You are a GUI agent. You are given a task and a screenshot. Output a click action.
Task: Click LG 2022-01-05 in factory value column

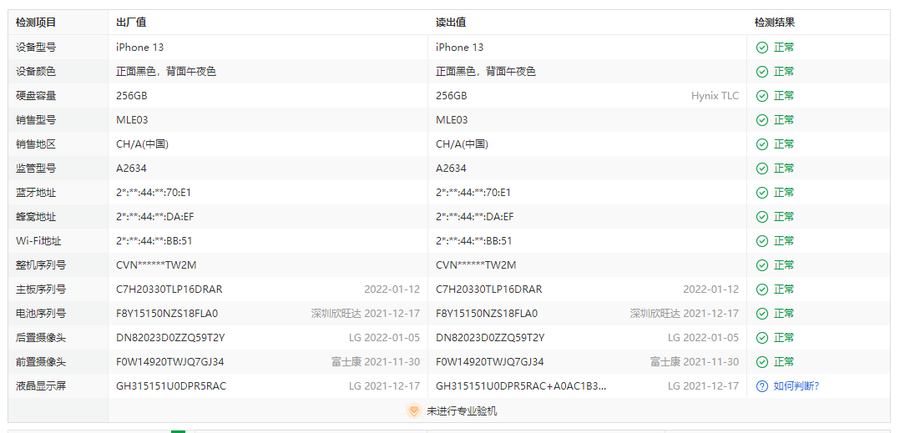click(x=385, y=338)
